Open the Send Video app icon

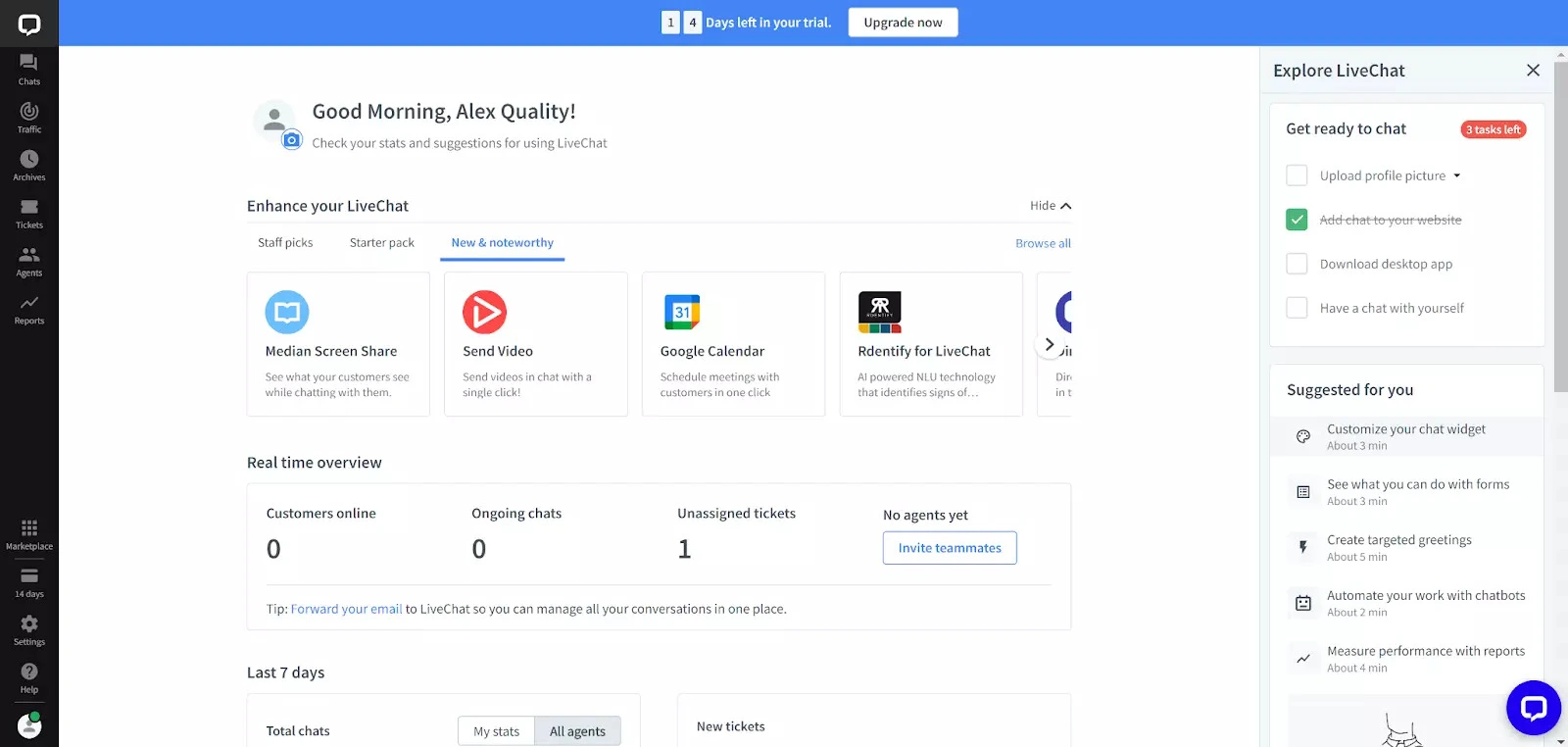484,313
